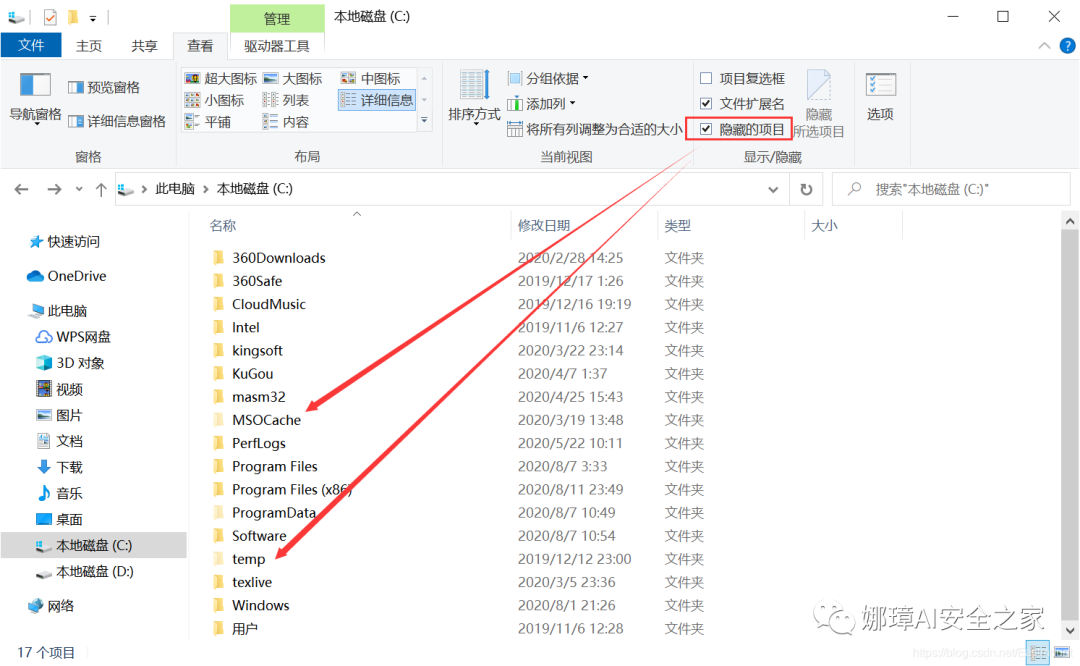Open the 文件 menu tab
The width and height of the screenshot is (1080, 666).
coord(31,45)
